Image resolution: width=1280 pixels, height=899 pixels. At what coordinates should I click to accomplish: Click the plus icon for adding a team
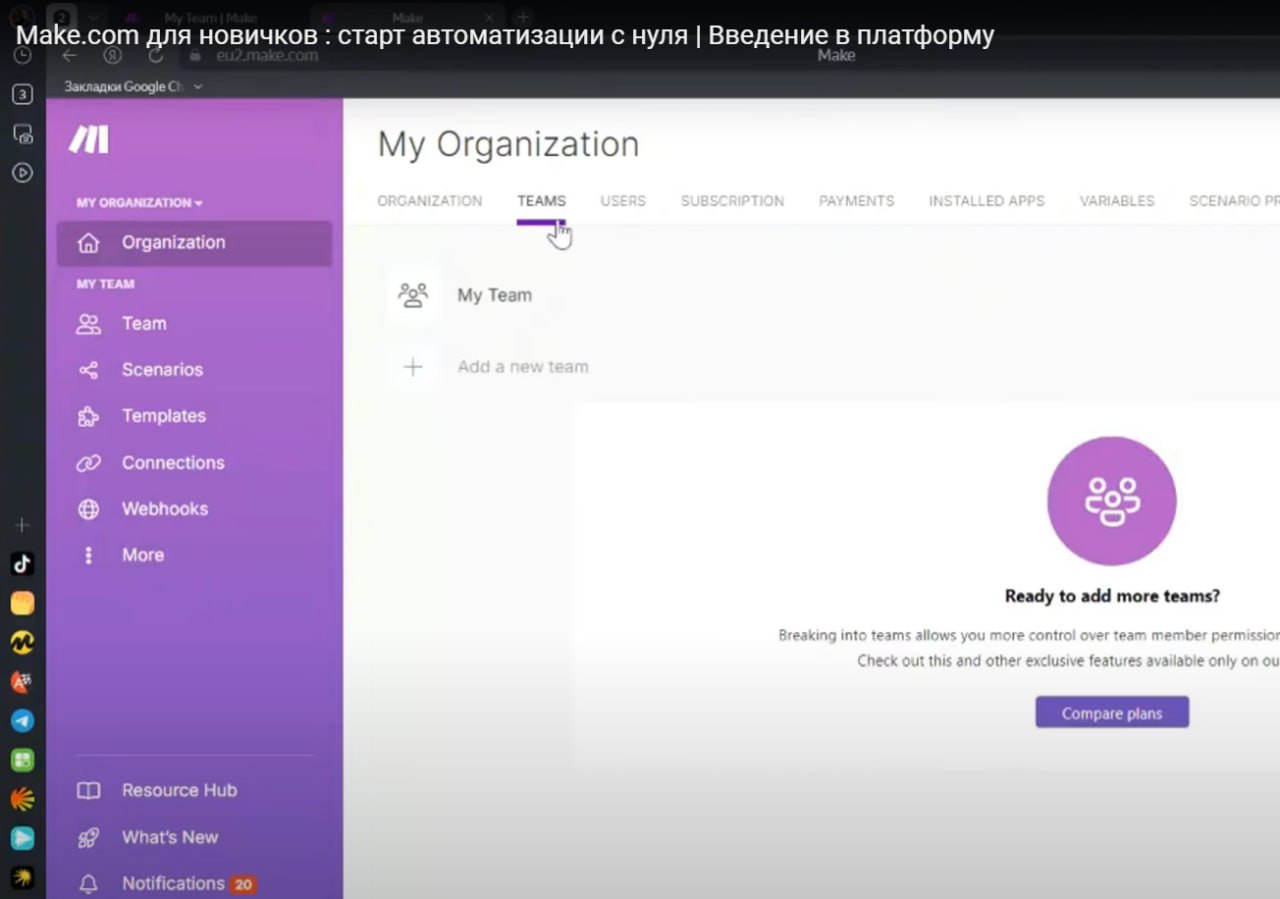[x=413, y=367]
